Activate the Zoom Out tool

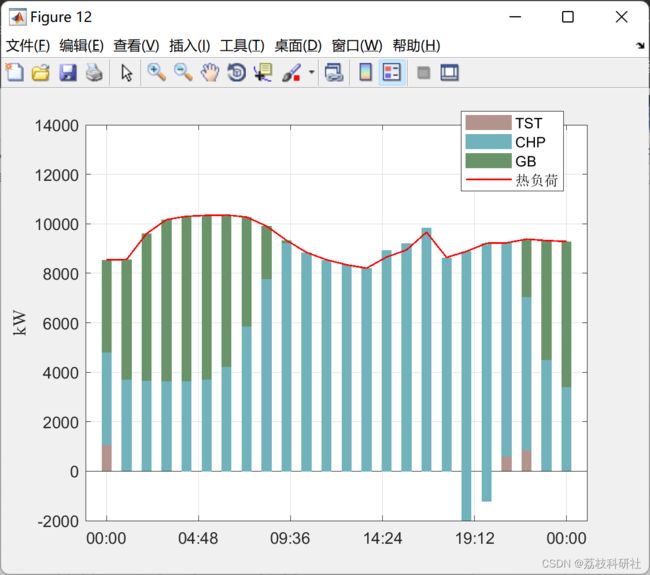point(183,73)
